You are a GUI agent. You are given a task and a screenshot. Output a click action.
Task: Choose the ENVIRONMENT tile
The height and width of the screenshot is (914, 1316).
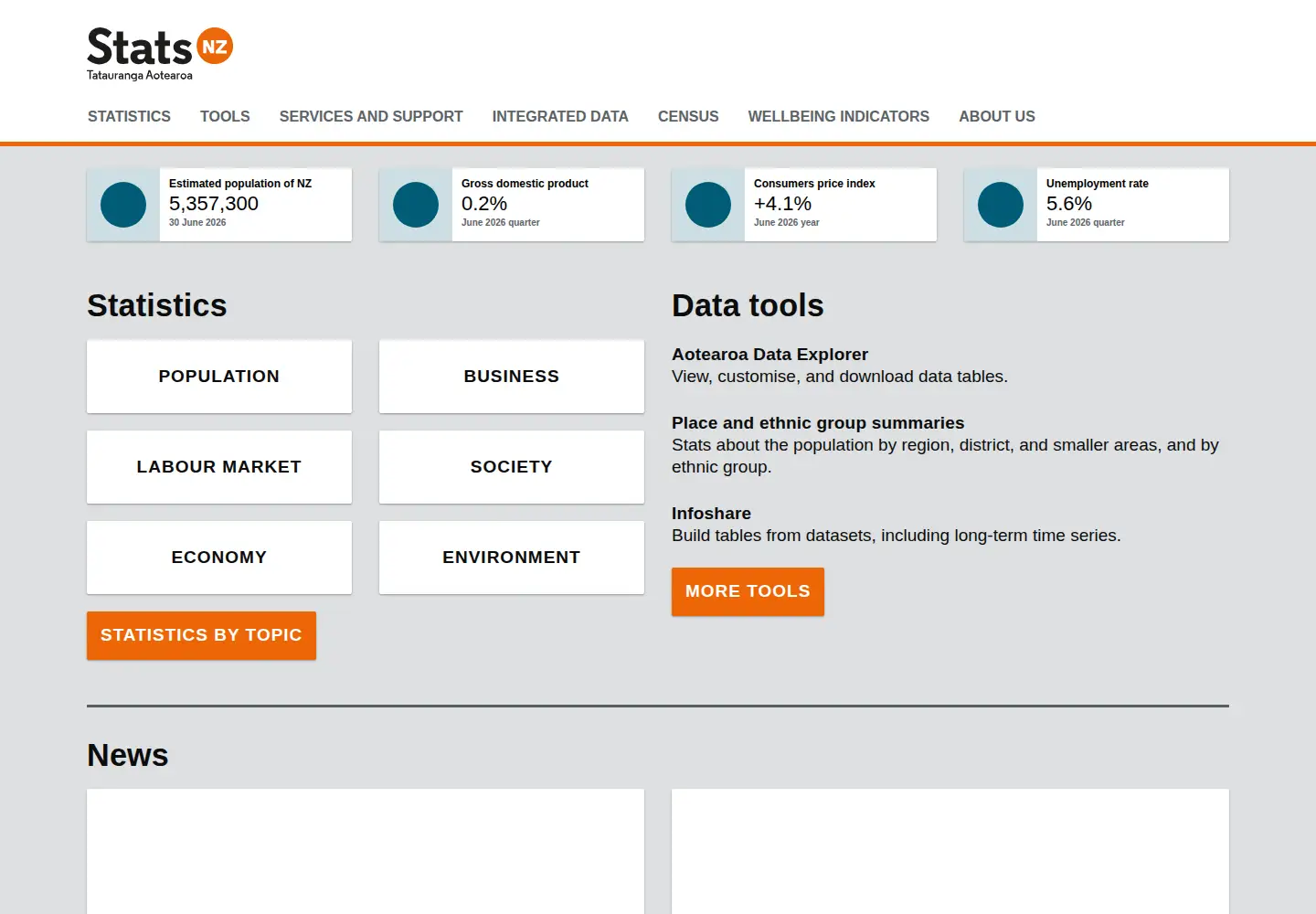[x=512, y=558]
